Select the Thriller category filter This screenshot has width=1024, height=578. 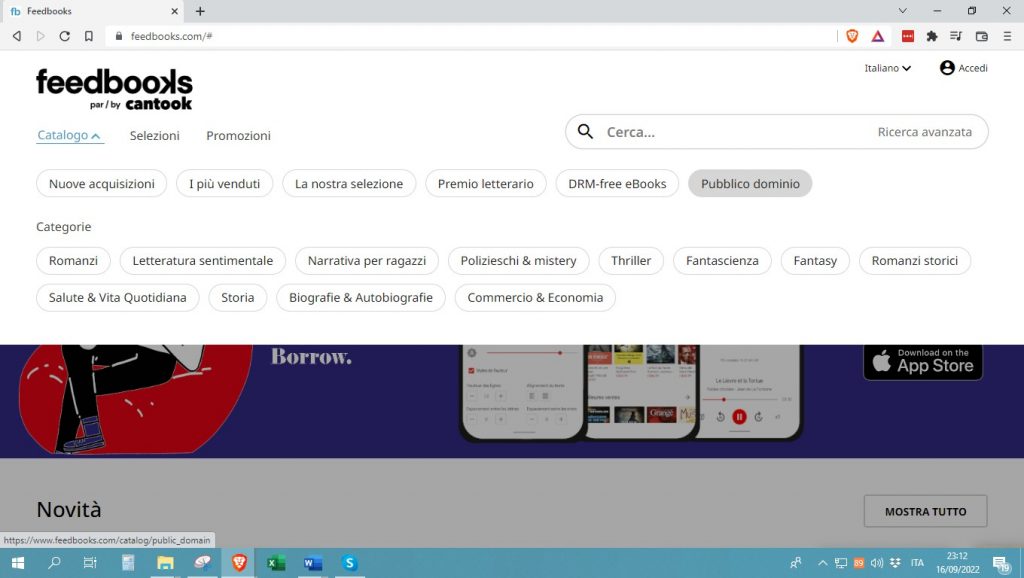[631, 260]
